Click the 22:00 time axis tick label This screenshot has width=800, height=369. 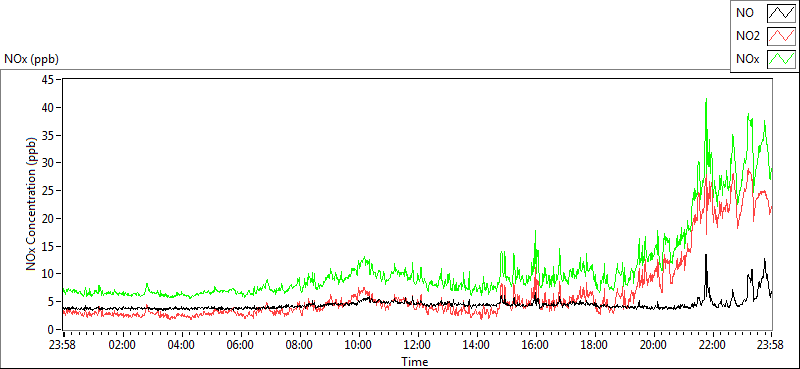pyautogui.click(x=713, y=345)
